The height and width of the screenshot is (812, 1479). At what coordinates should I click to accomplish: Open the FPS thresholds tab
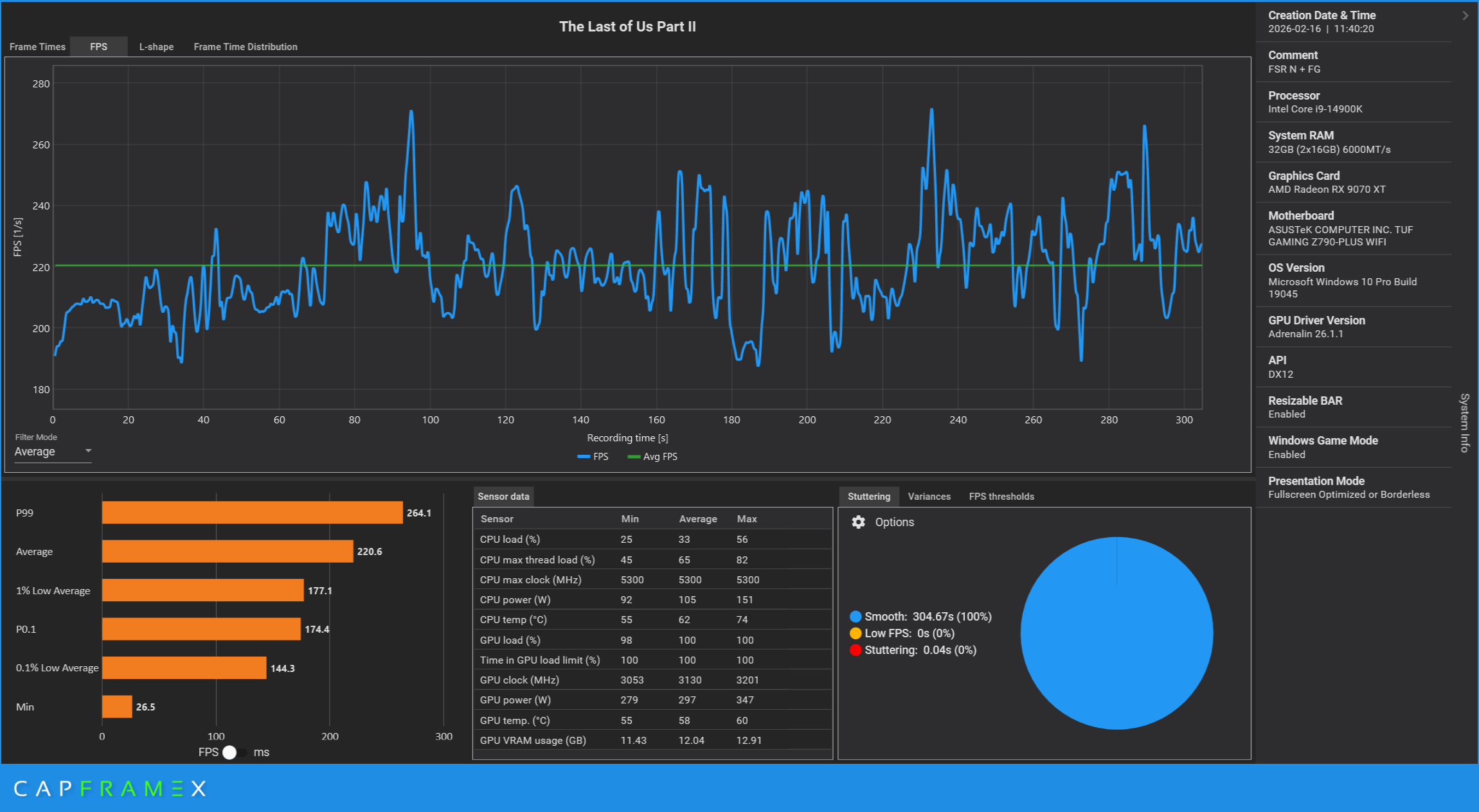pos(1001,497)
